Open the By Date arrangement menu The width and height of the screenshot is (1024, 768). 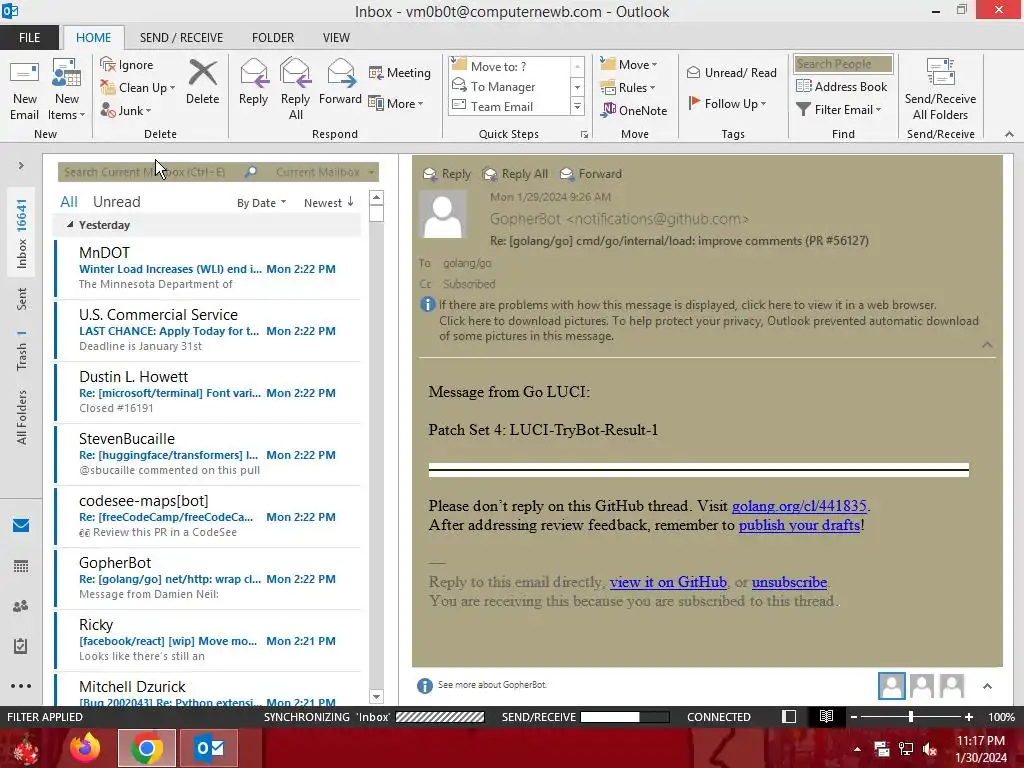(261, 203)
